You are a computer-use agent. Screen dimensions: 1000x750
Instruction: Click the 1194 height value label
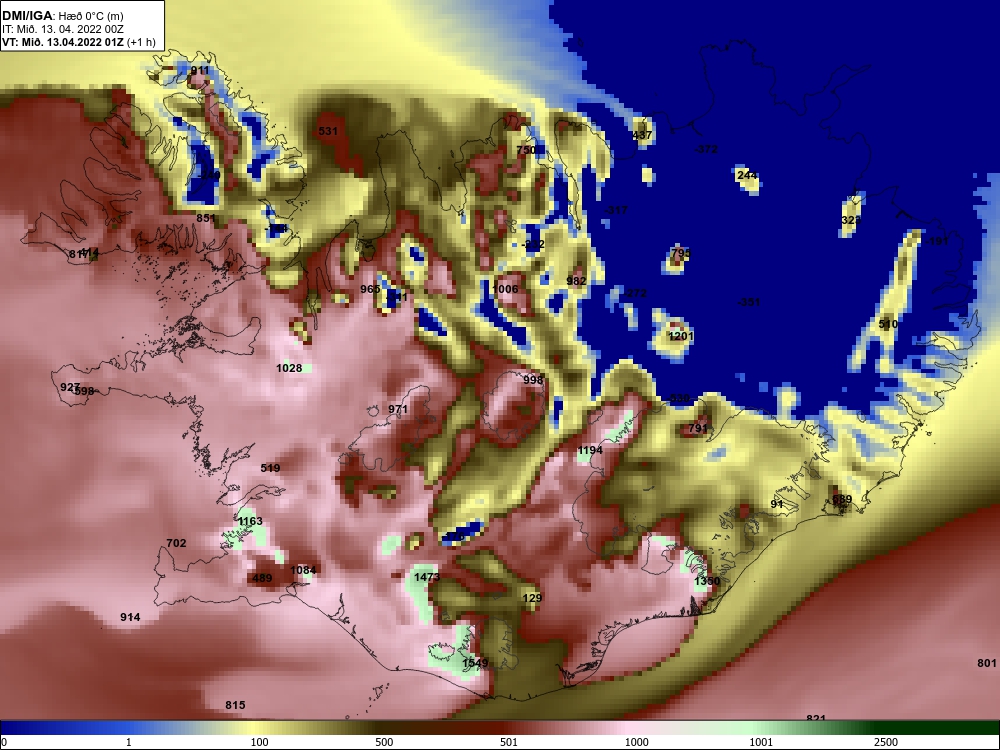(x=590, y=450)
